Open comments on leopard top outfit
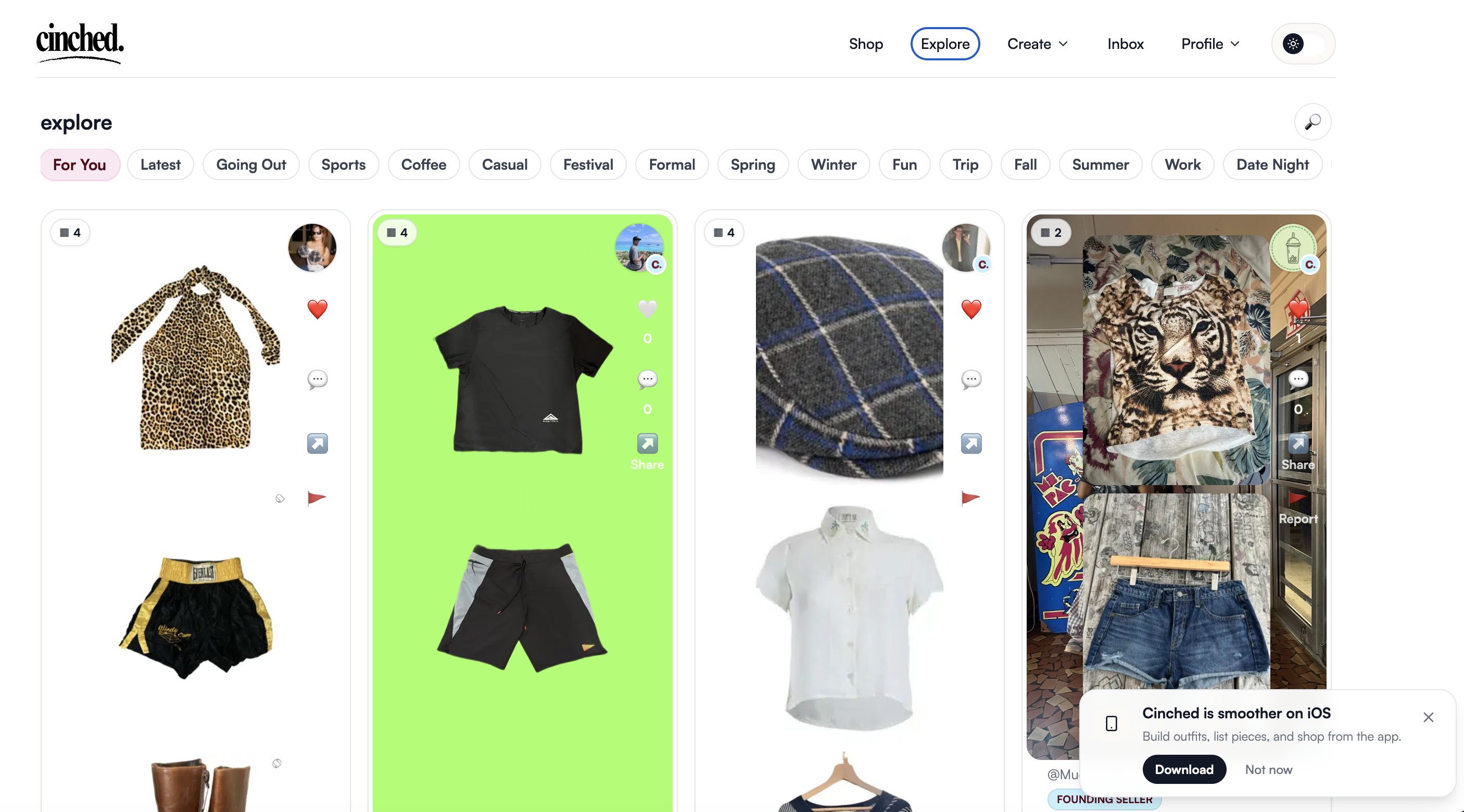1464x812 pixels. point(318,379)
